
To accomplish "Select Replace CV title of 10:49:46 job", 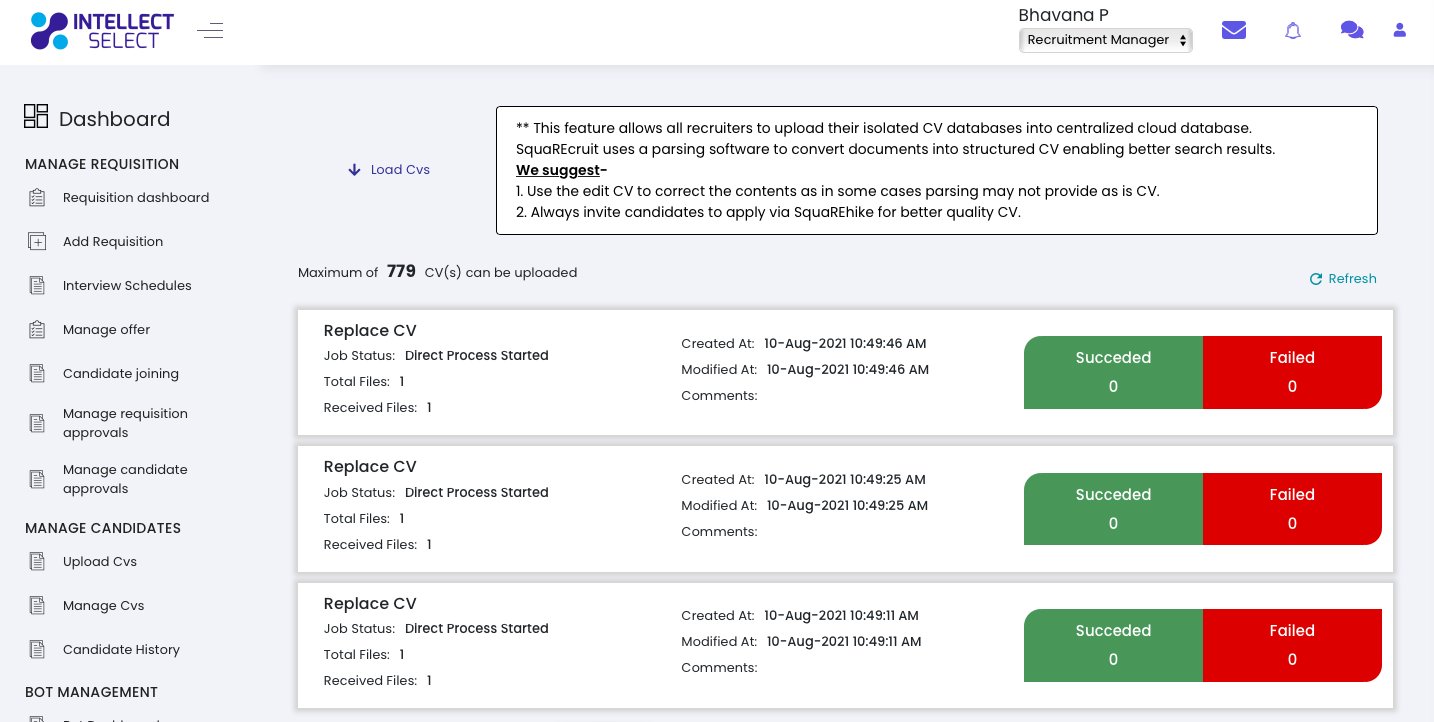I will pyautogui.click(x=370, y=331).
